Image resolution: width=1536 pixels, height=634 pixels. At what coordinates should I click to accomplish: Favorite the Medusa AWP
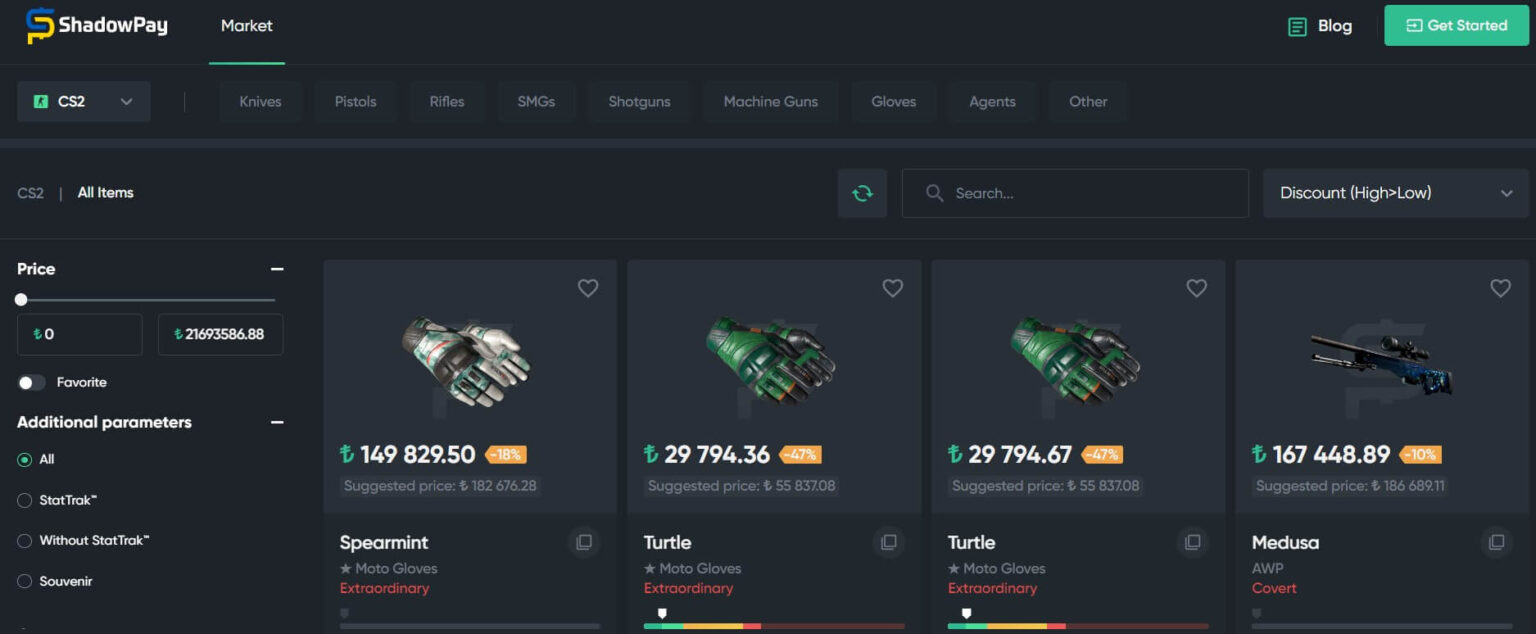pyautogui.click(x=1500, y=288)
